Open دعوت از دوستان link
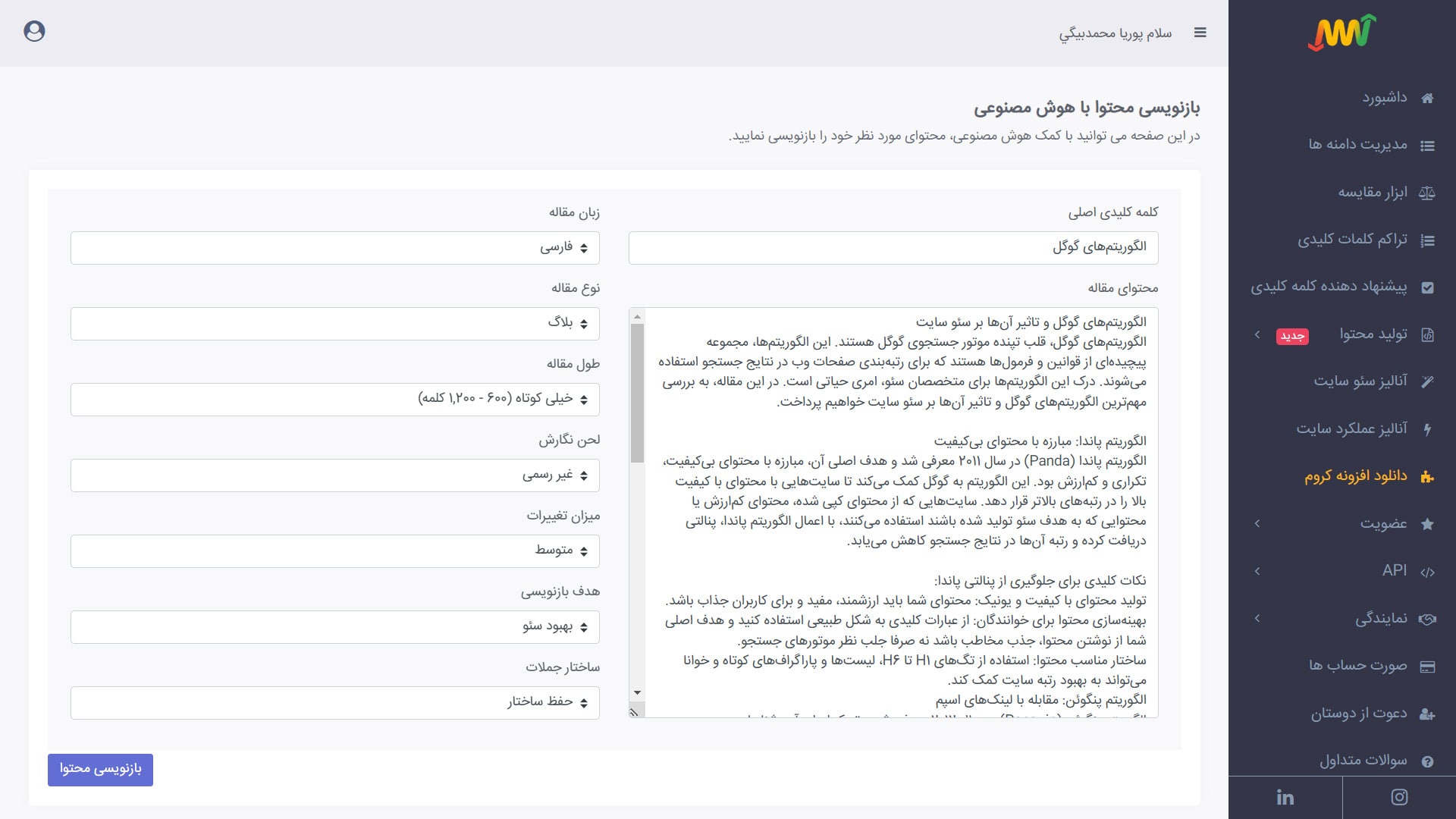This screenshot has height=819, width=1456. tap(1359, 714)
